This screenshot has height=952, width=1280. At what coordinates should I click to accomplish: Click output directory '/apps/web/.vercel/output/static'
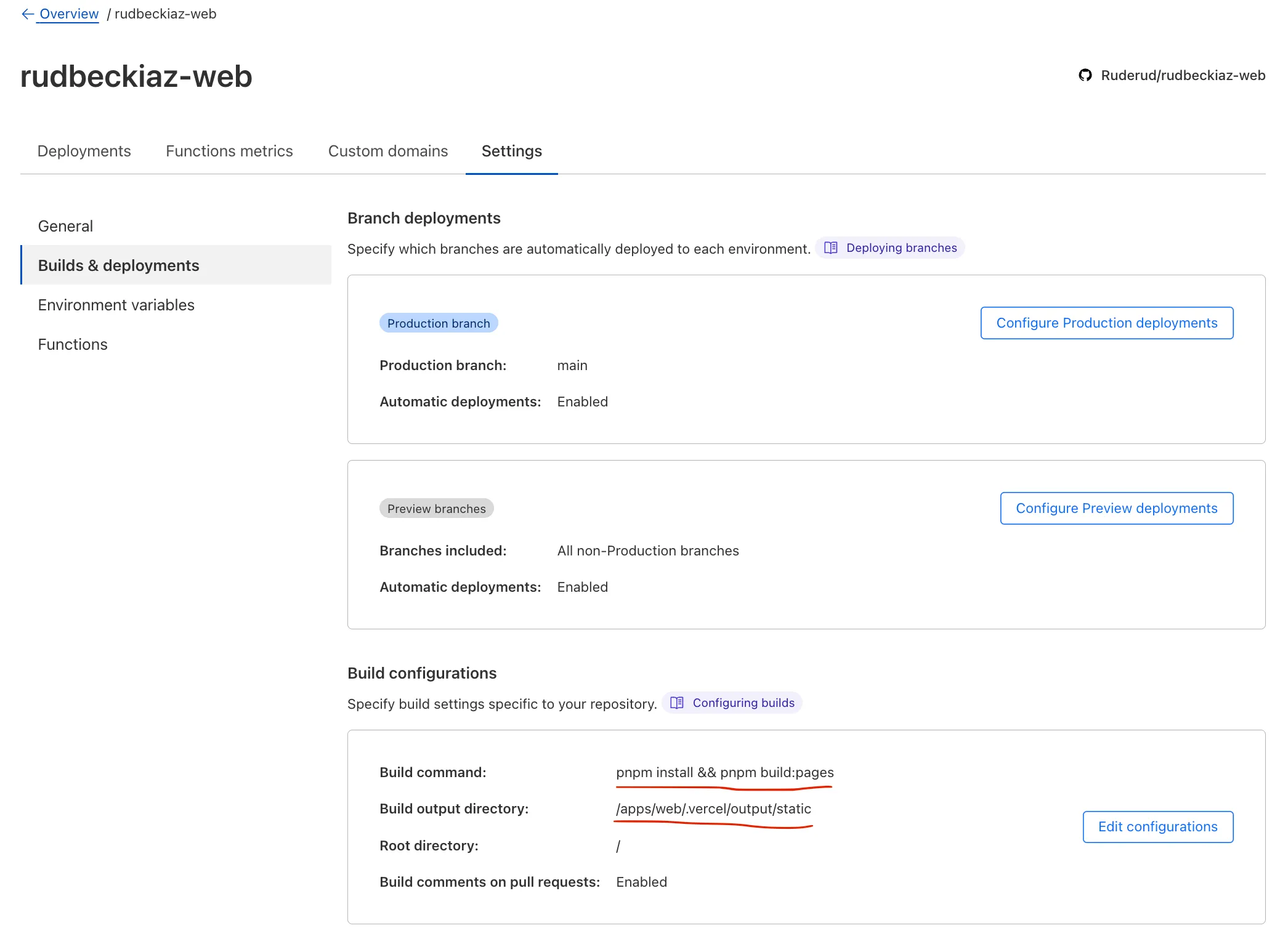coord(713,809)
